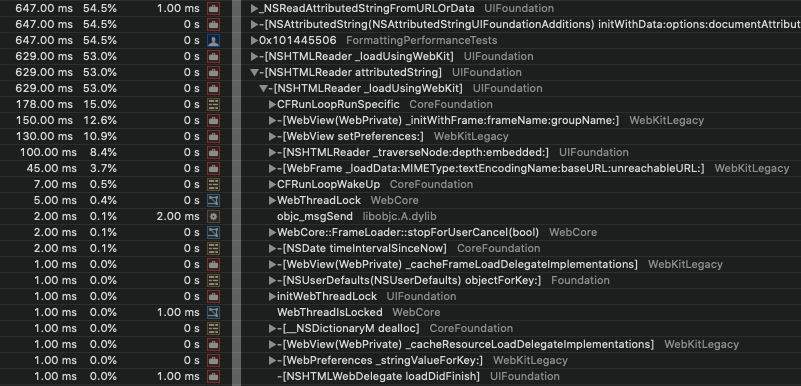Expand initWebThreadLock disclosure triangle
The image size is (801, 386).
tap(273, 296)
